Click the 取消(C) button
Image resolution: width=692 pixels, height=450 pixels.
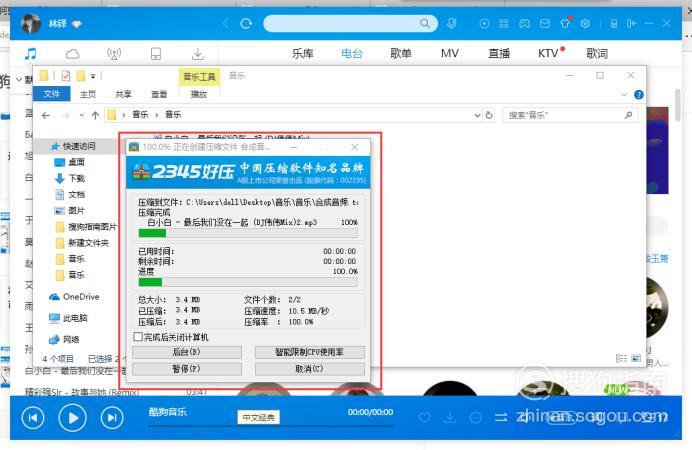tap(310, 368)
